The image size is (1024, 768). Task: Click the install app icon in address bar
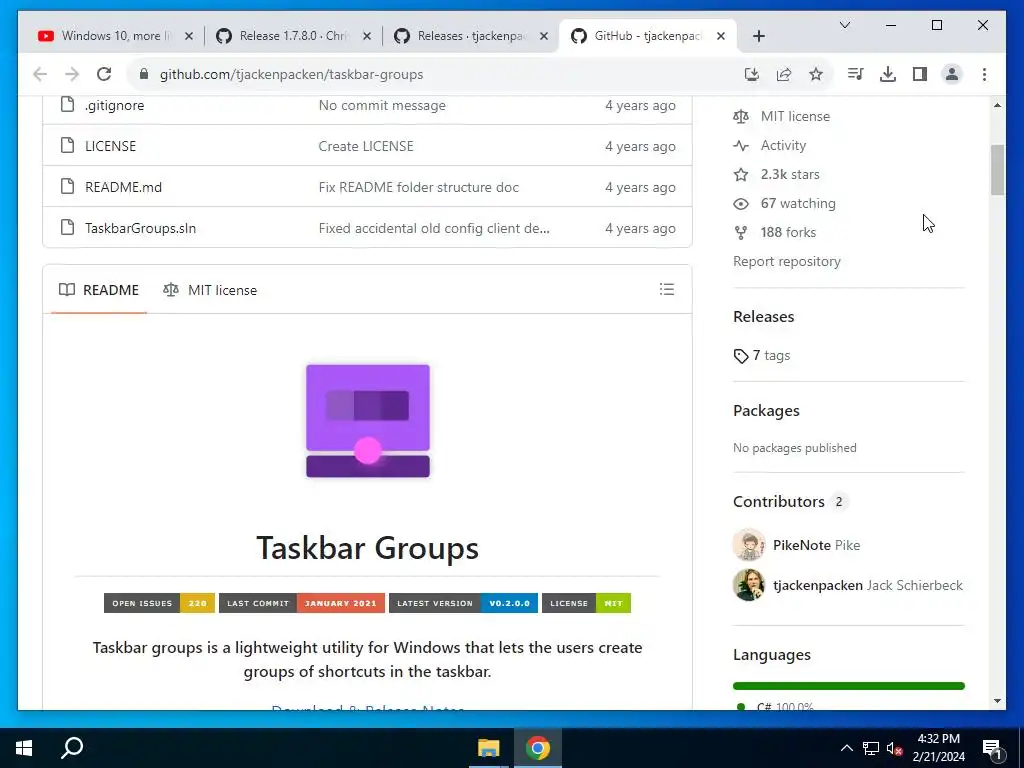point(752,74)
